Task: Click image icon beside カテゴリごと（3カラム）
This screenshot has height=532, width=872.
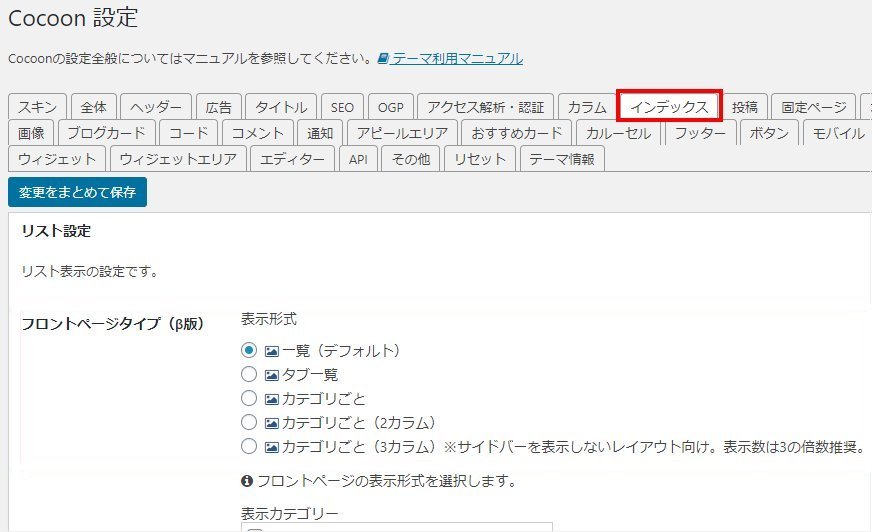Action: [x=271, y=447]
